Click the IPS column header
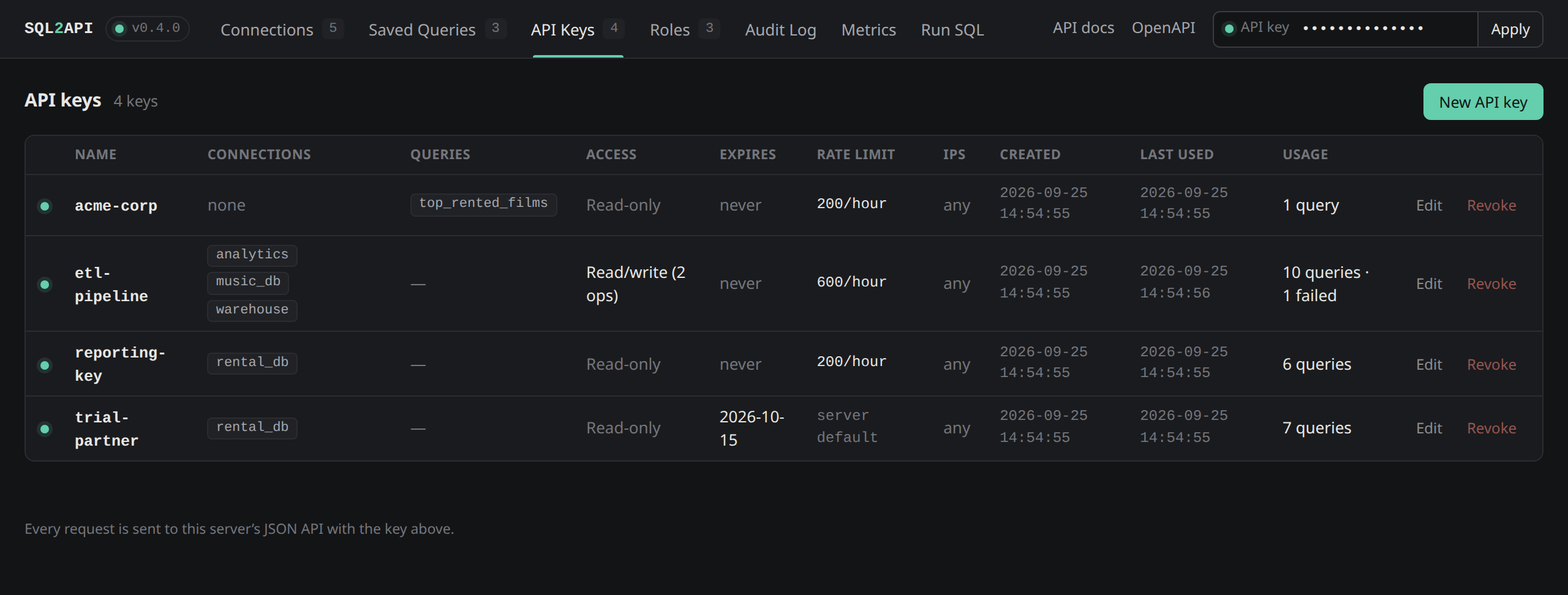 pyautogui.click(x=954, y=154)
